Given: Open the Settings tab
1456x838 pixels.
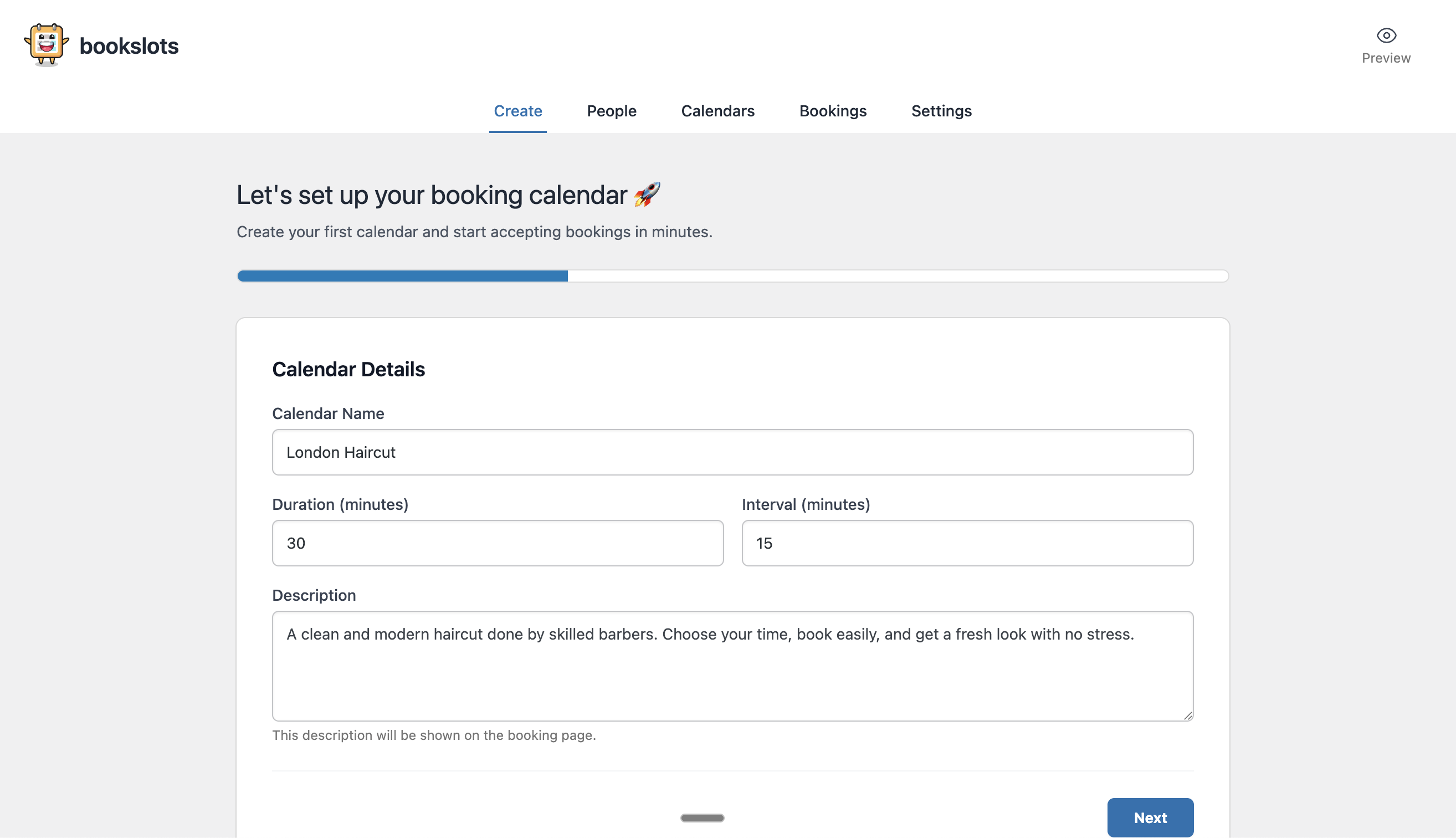Looking at the screenshot, I should [x=941, y=110].
